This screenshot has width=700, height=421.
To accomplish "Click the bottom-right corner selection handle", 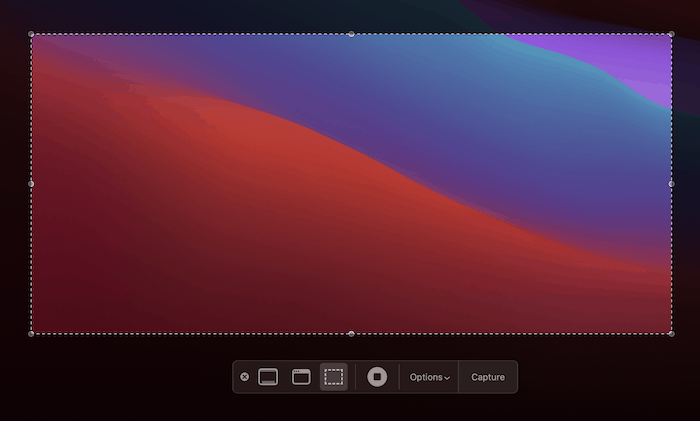I will (671, 333).
